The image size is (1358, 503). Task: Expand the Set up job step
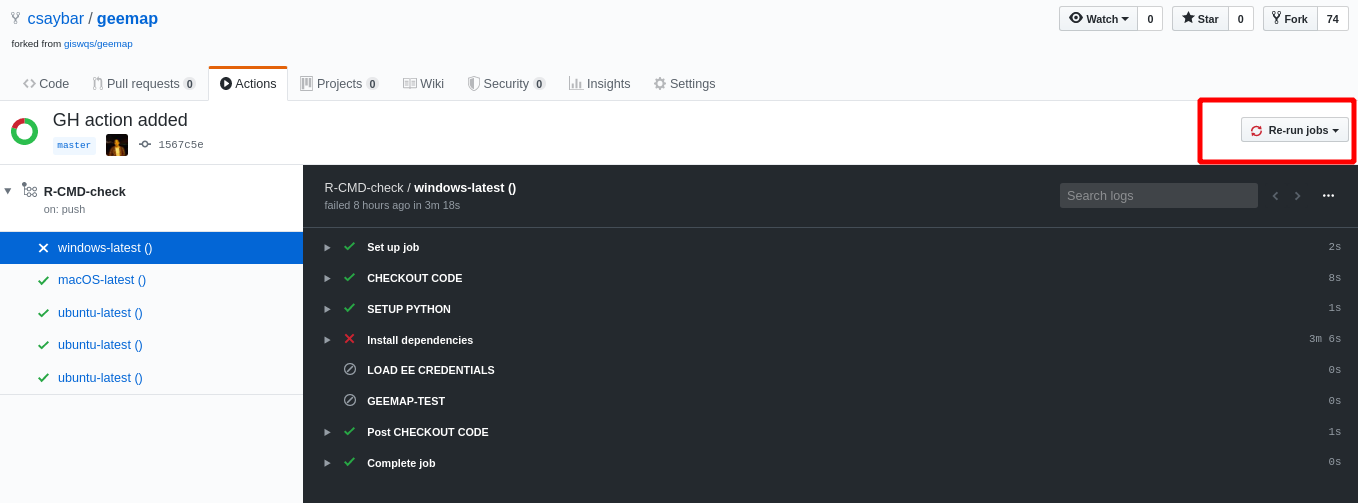pyautogui.click(x=327, y=247)
